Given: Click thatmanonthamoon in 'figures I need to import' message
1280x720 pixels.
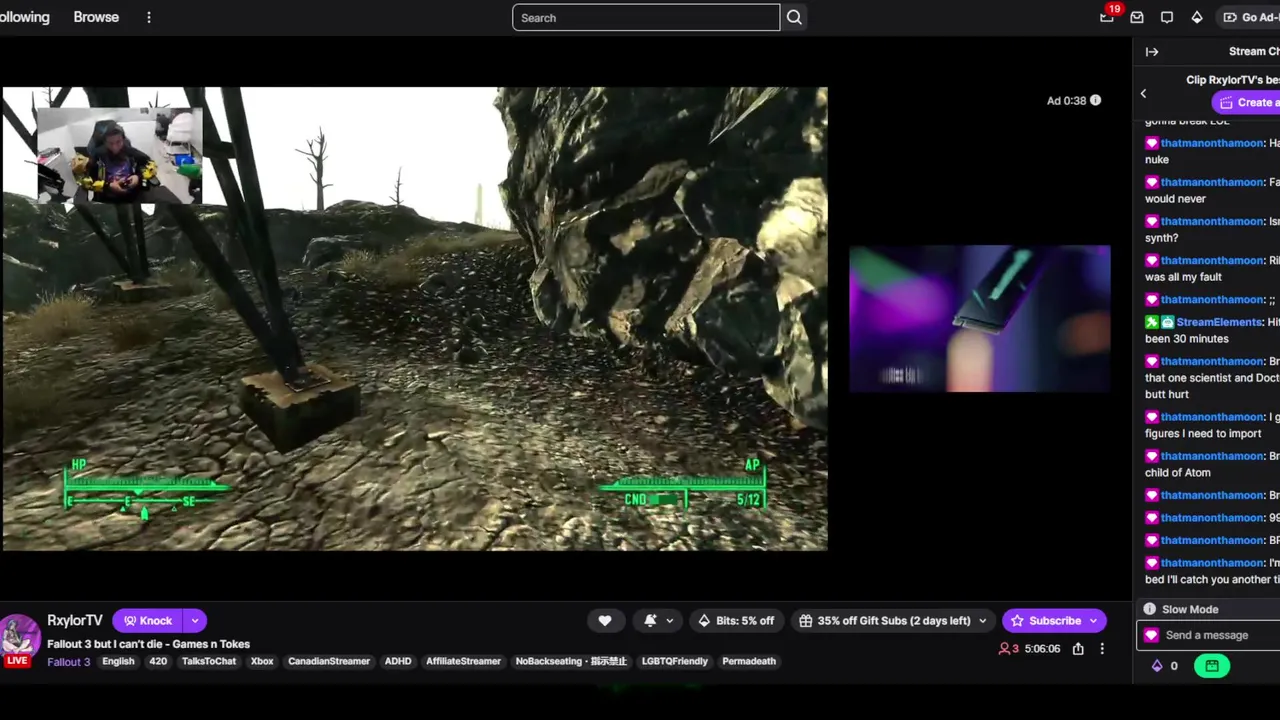Looking at the screenshot, I should [x=1212, y=417].
